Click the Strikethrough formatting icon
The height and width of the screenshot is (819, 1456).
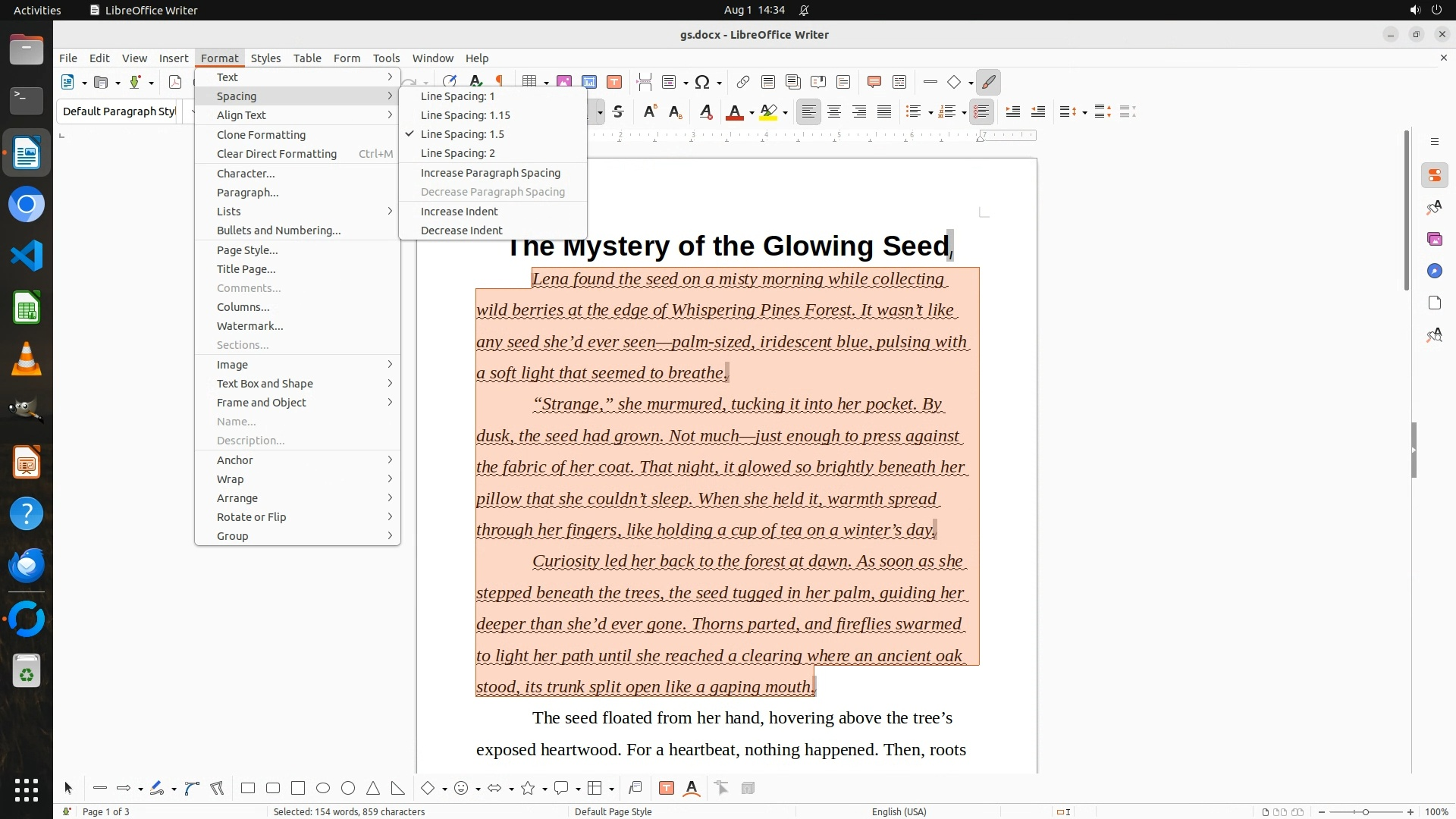click(618, 112)
